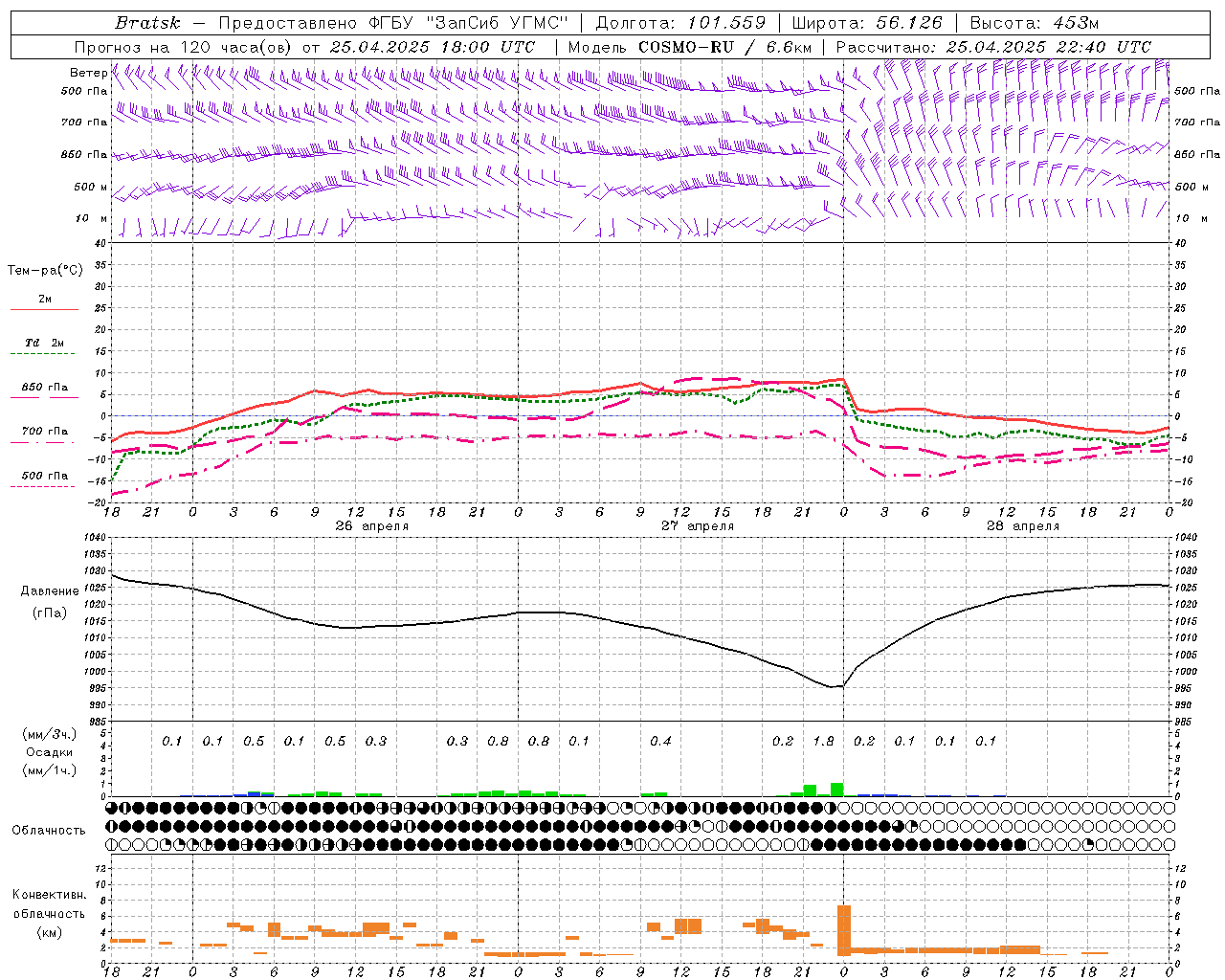Select the Тем-ра(°C) temperature axis title
Image resolution: width=1225 pixels, height=980 pixels.
coord(45,271)
